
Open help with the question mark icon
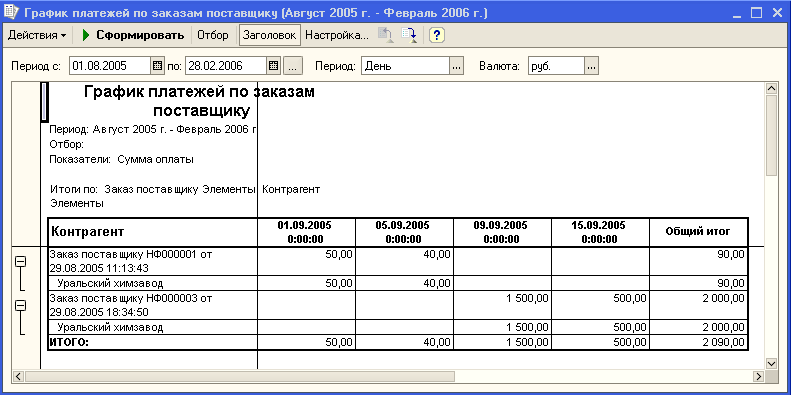436,35
